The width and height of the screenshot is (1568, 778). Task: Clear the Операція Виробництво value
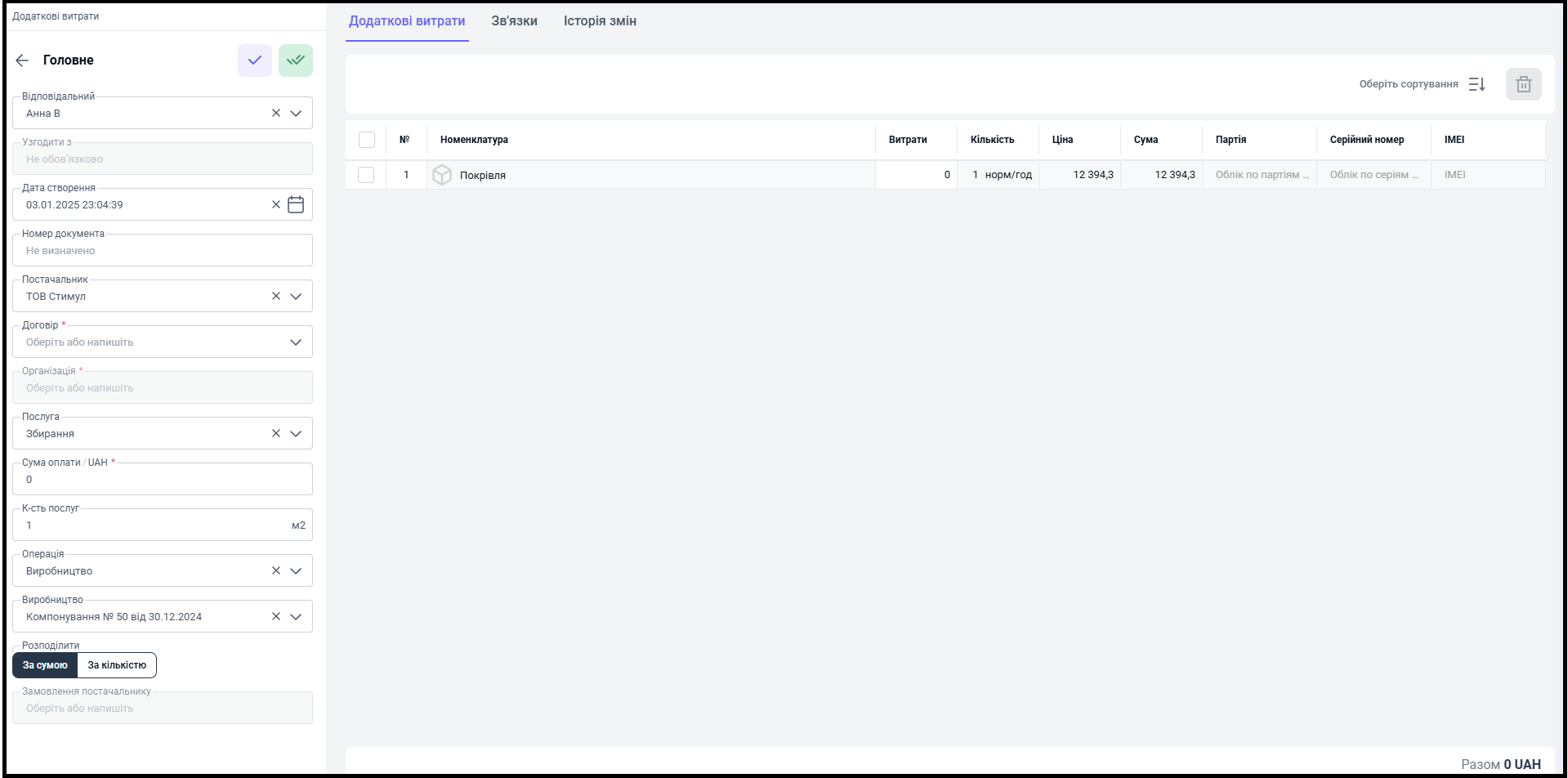coord(276,571)
